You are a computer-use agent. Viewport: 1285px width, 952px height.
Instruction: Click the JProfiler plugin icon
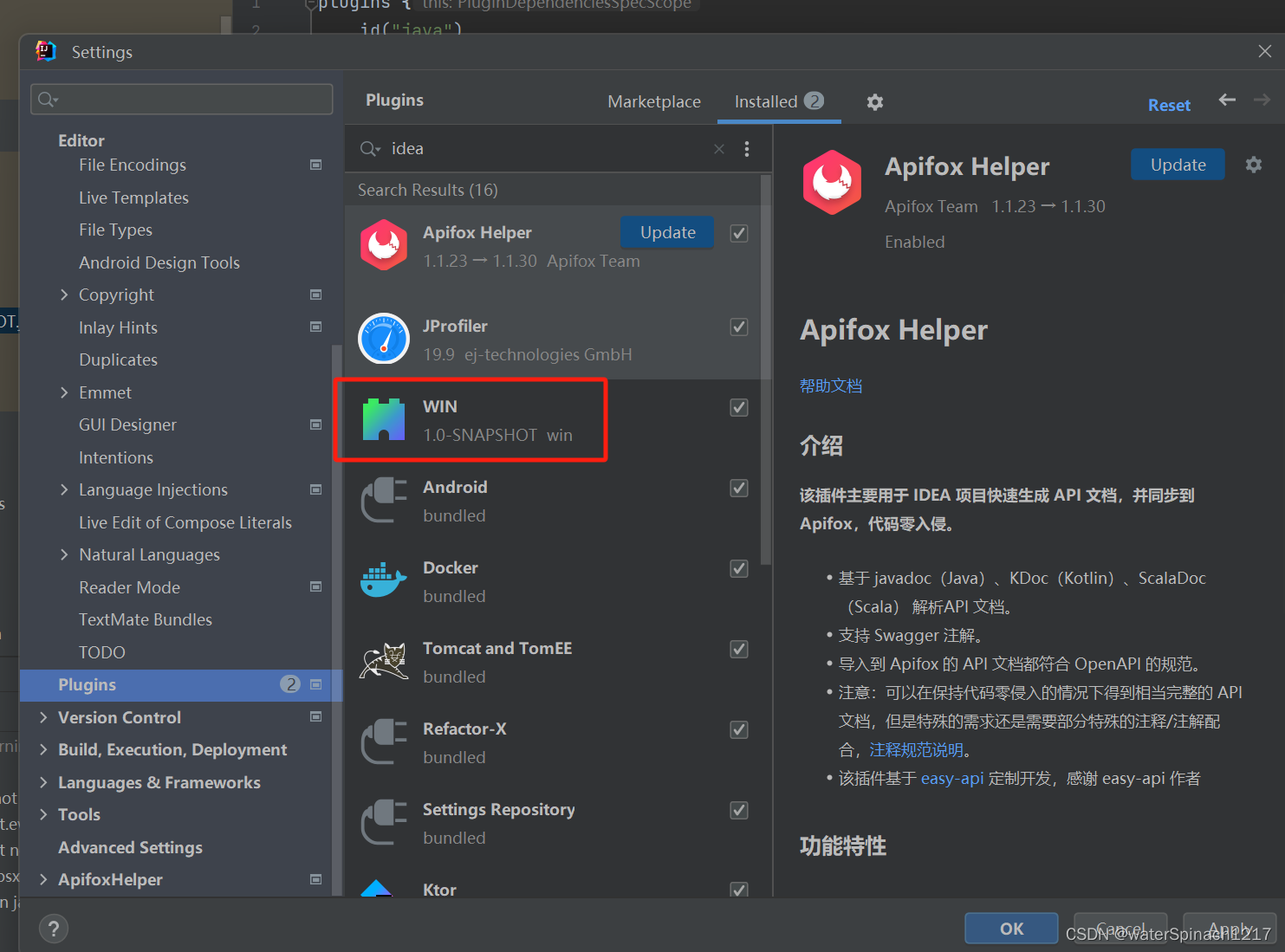(384, 339)
